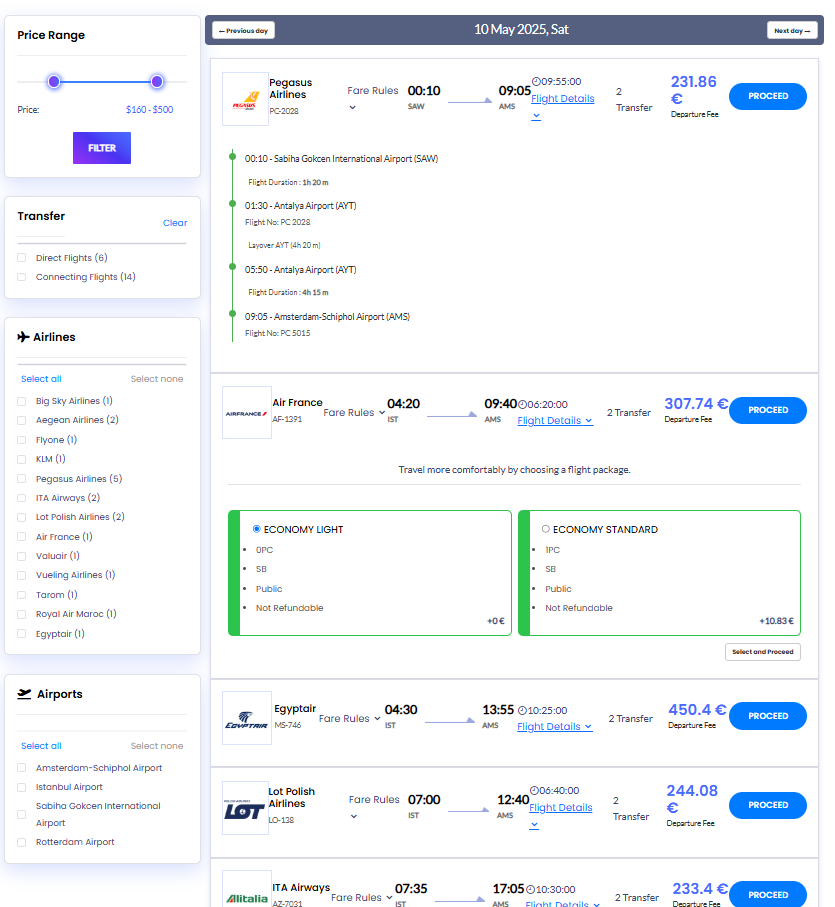Check the Aegean Airlines filter
The width and height of the screenshot is (835, 907).
pos(22,421)
